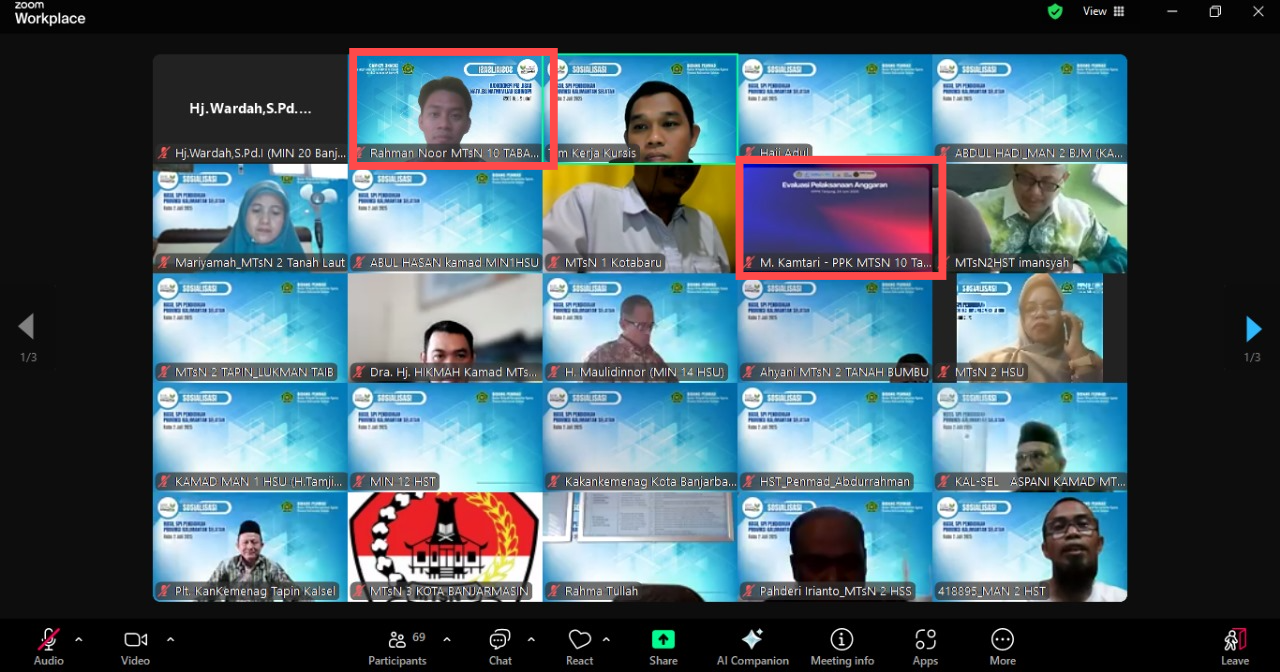Click the green encryption shield icon

(1055, 11)
